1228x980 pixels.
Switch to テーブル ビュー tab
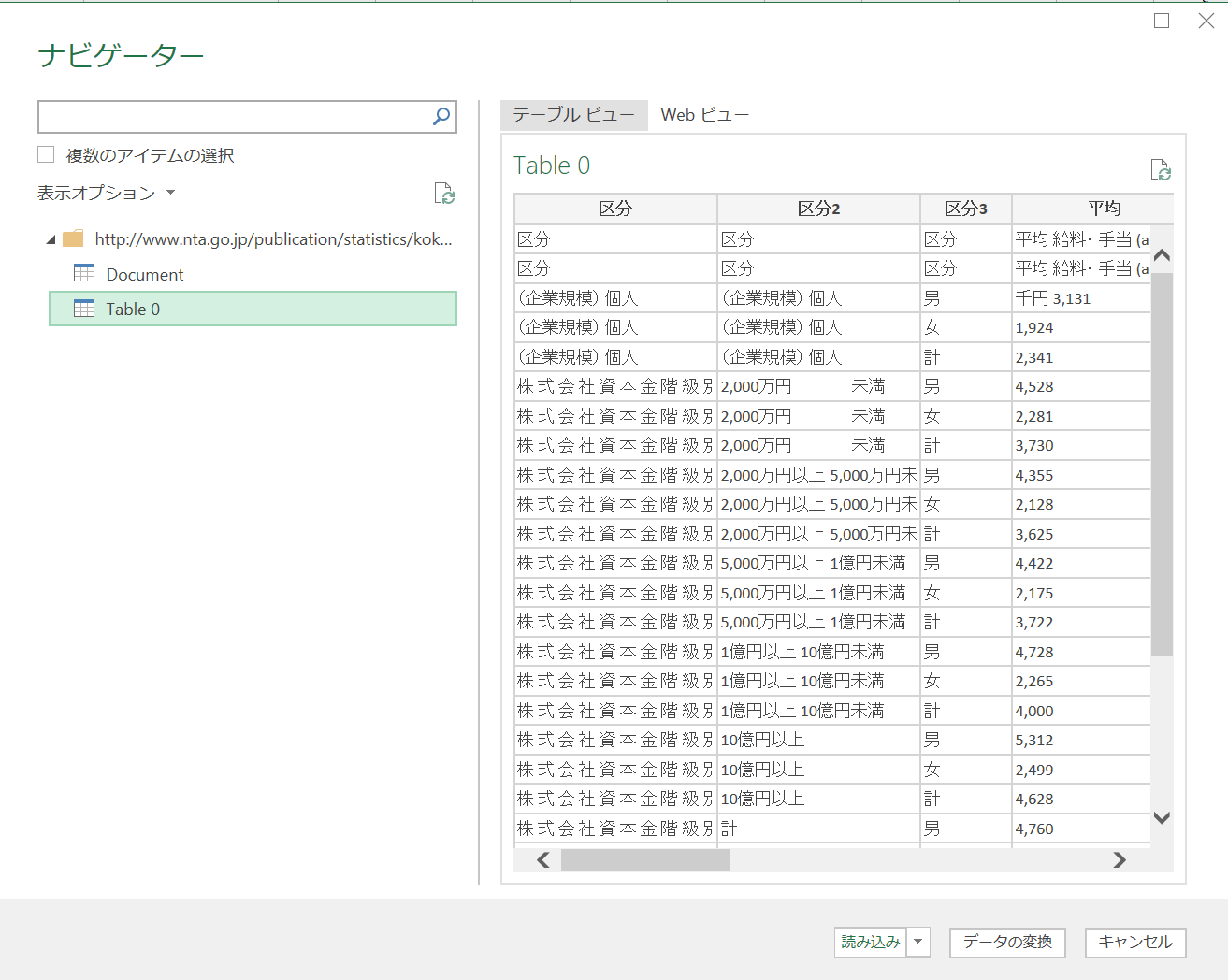(x=573, y=115)
